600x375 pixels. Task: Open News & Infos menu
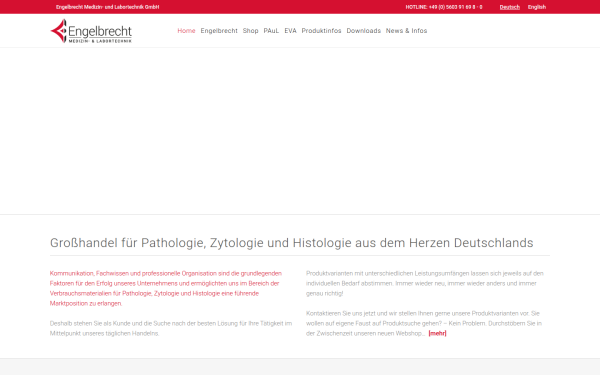click(406, 31)
